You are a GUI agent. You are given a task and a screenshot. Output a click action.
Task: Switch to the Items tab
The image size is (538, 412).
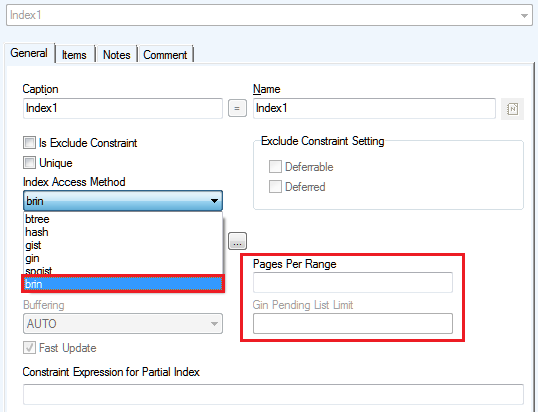(74, 55)
